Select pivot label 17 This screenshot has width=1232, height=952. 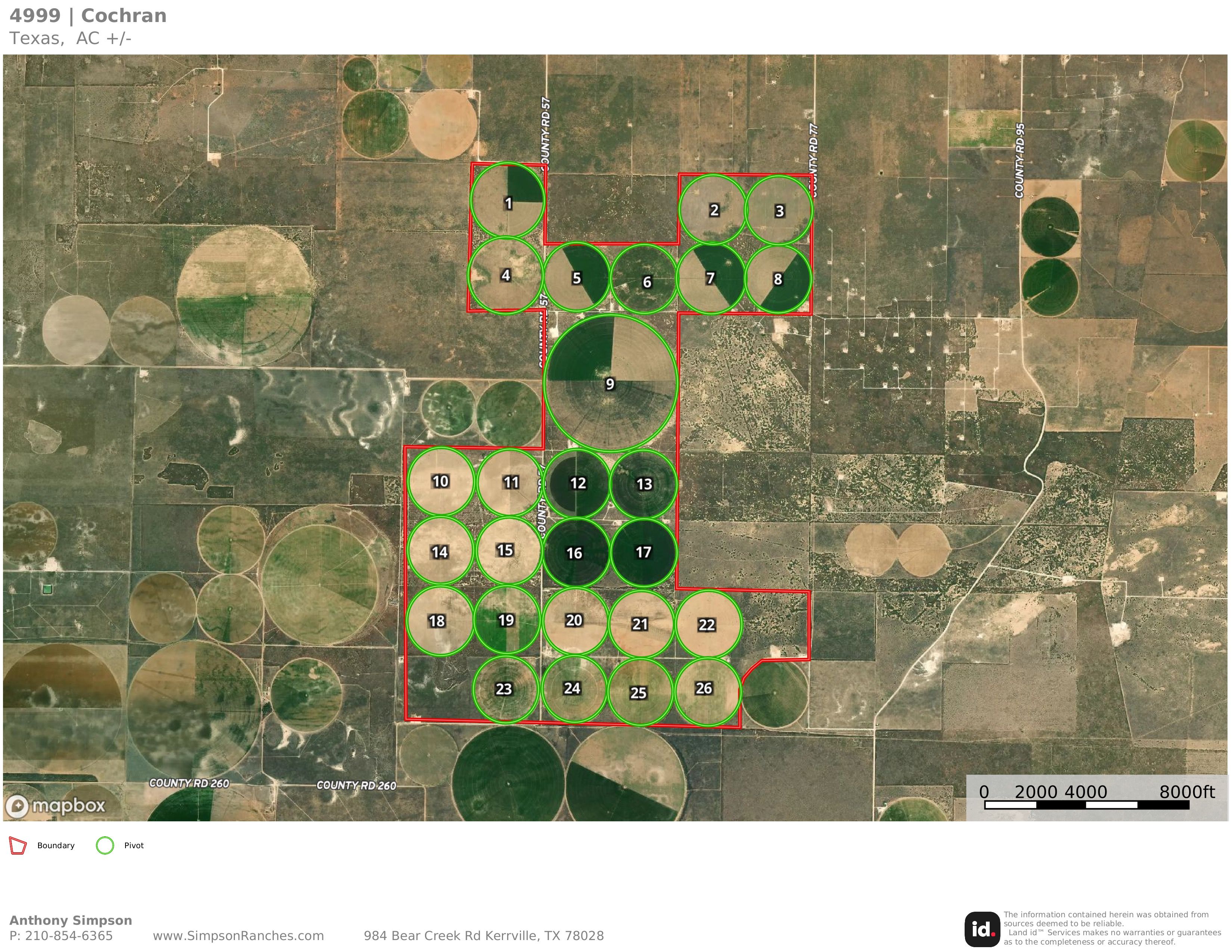643,552
